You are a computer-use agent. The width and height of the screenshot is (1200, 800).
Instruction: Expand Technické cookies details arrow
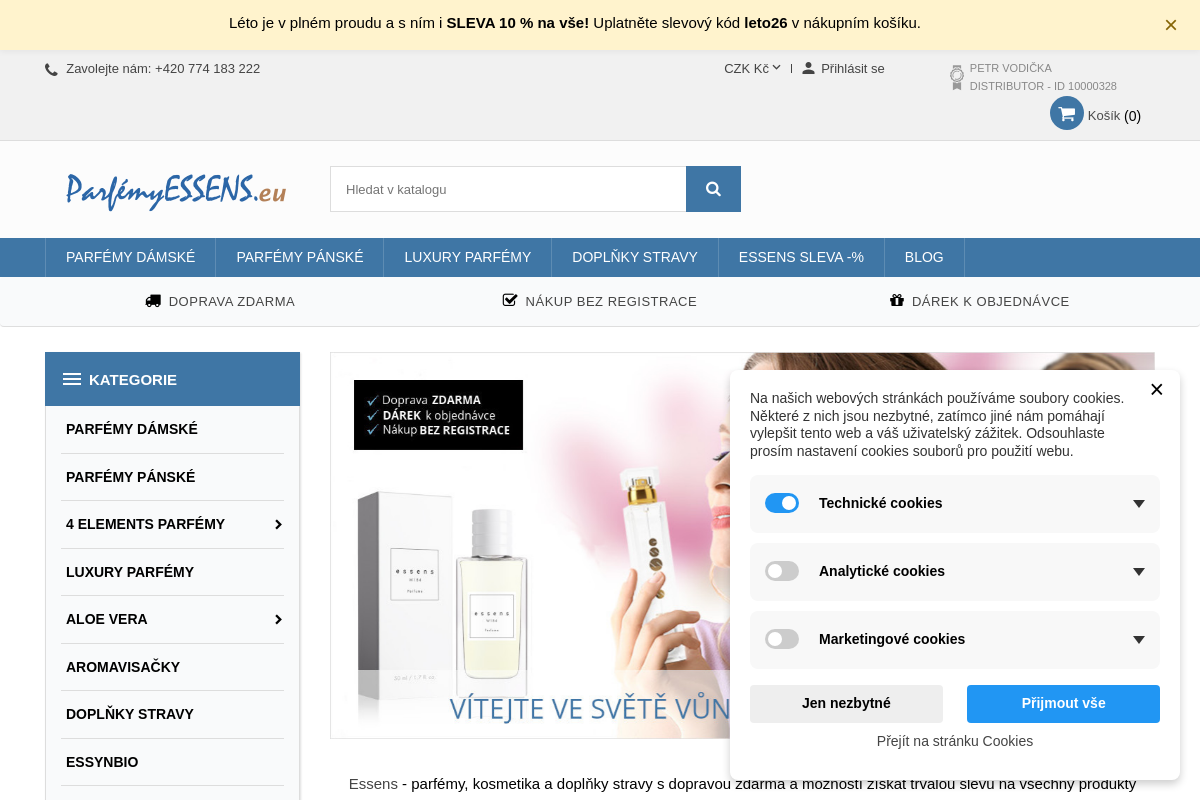pyautogui.click(x=1139, y=504)
